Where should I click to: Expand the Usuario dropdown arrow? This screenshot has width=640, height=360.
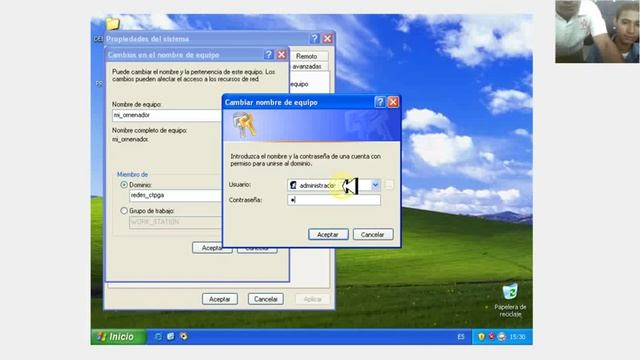375,185
